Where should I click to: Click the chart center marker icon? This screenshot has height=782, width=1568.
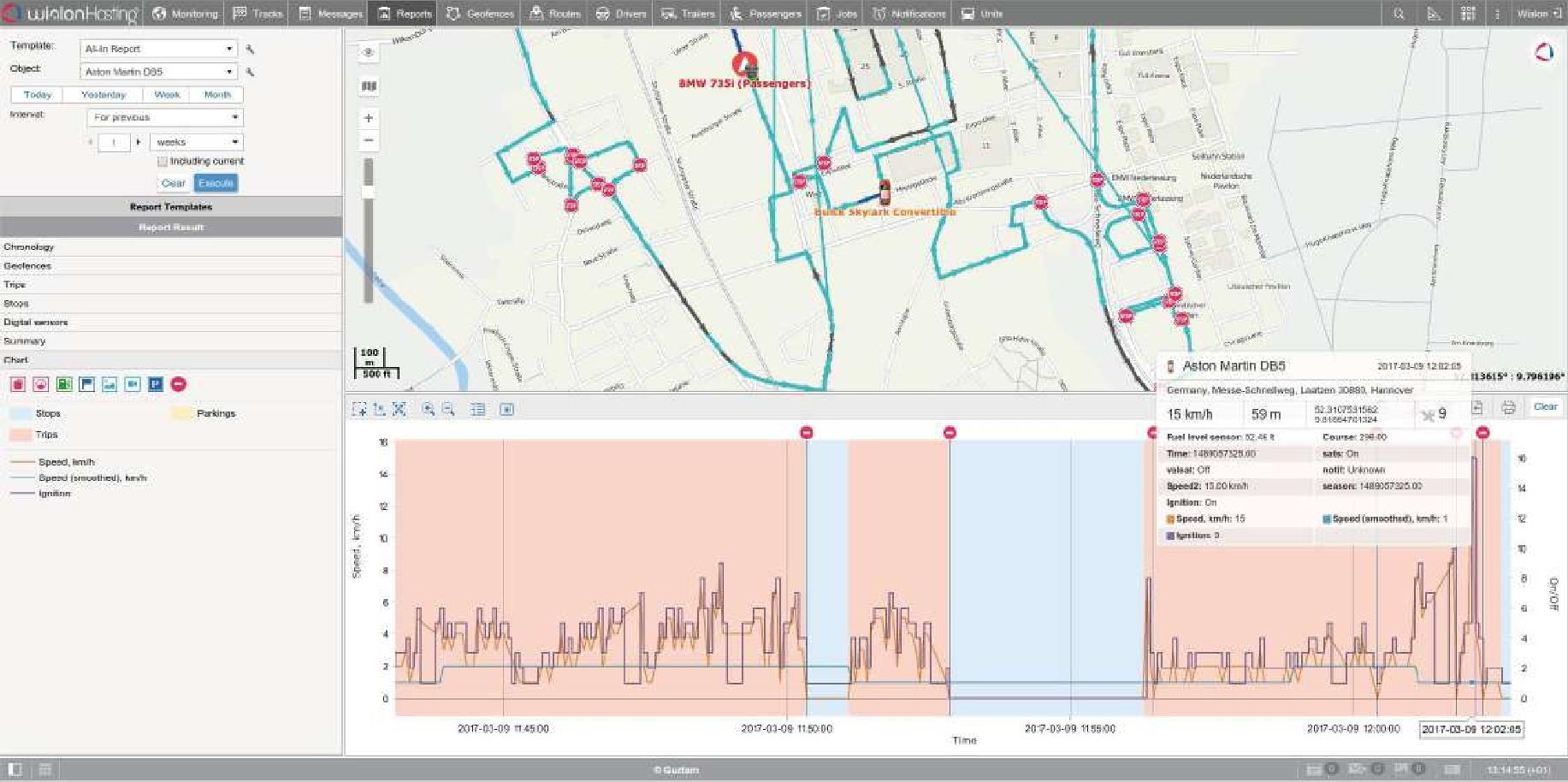506,410
